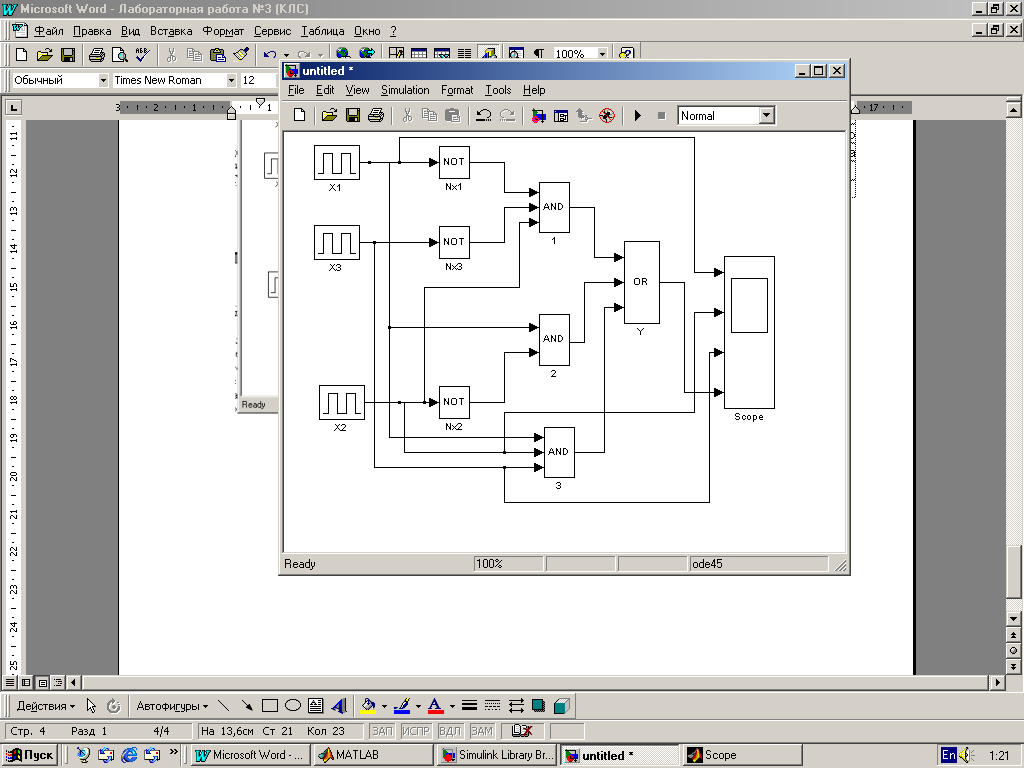This screenshot has width=1024, height=768.
Task: Open Word's Вставка menu
Action: click(171, 31)
